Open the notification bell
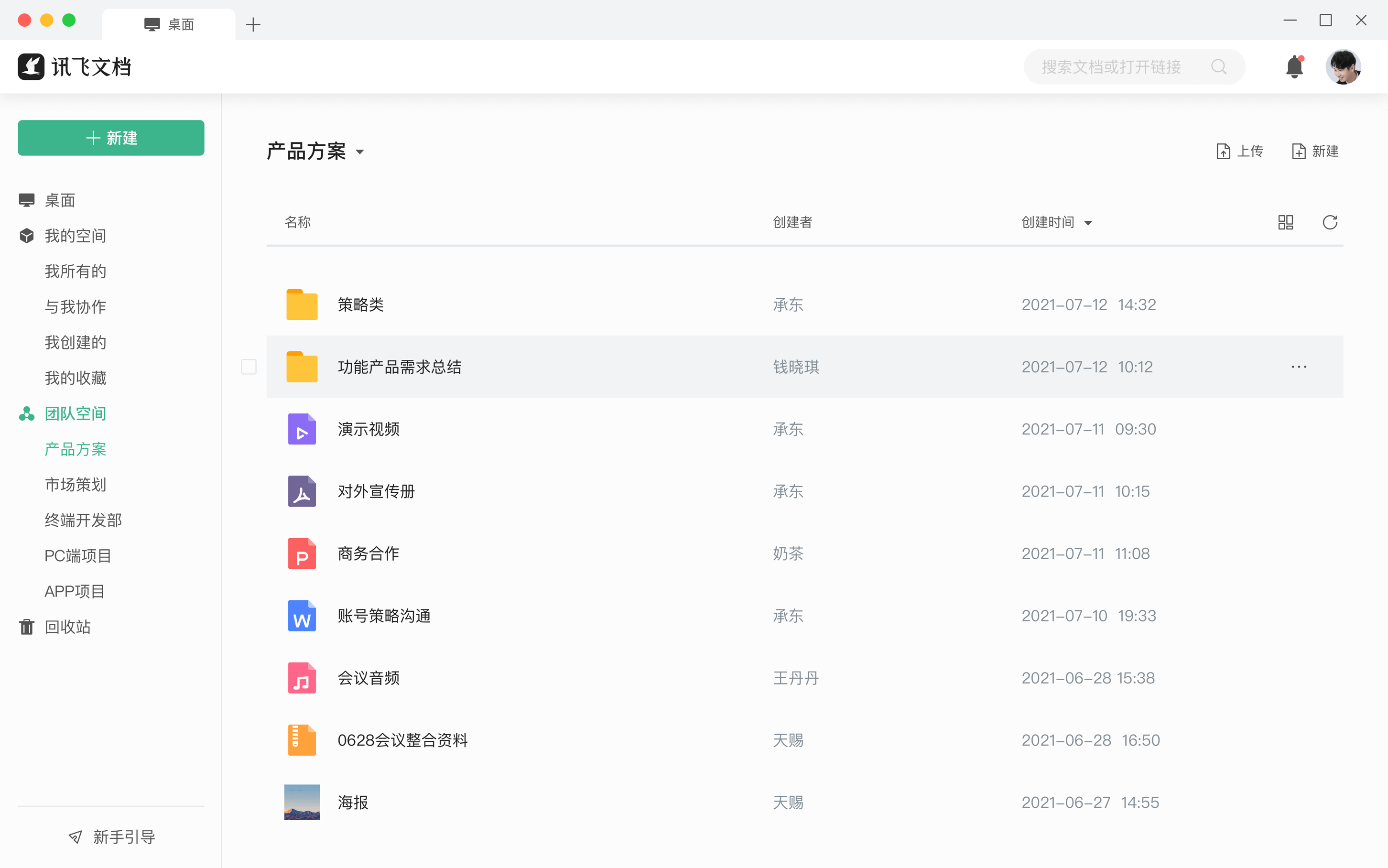 1295,66
